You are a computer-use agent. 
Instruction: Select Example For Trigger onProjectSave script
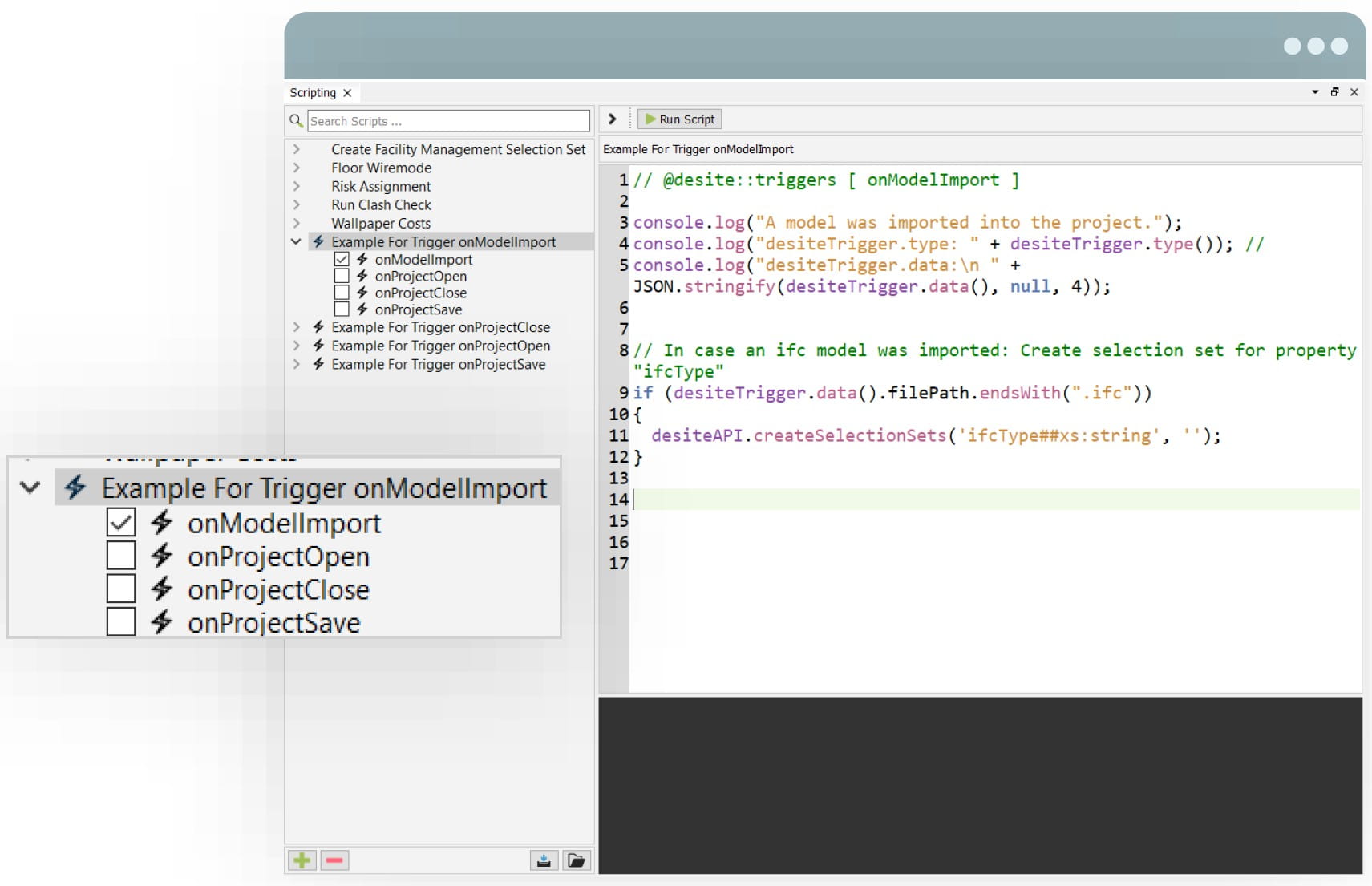(438, 364)
